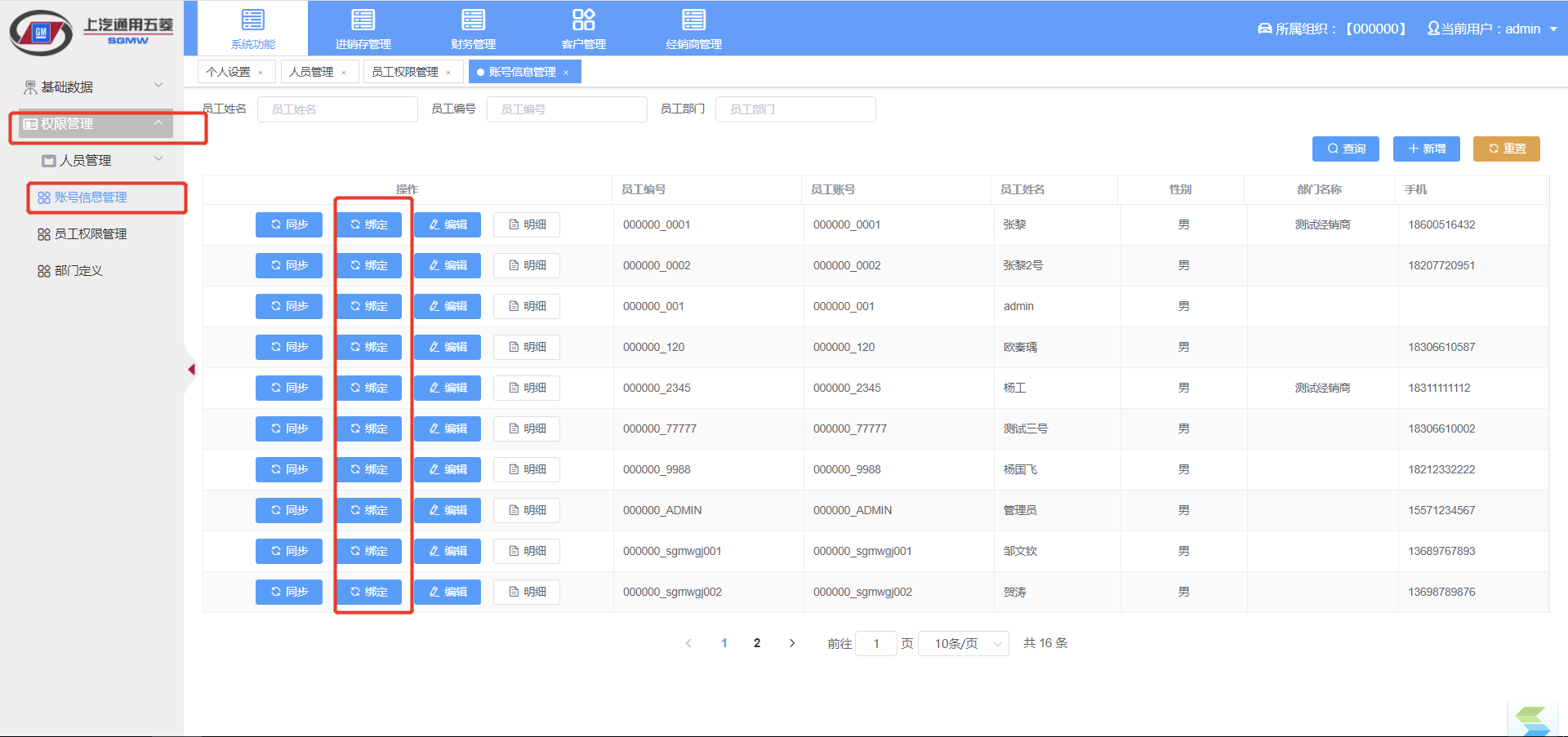
Task: Click the sidebar collapse red arrow
Action: 191,370
